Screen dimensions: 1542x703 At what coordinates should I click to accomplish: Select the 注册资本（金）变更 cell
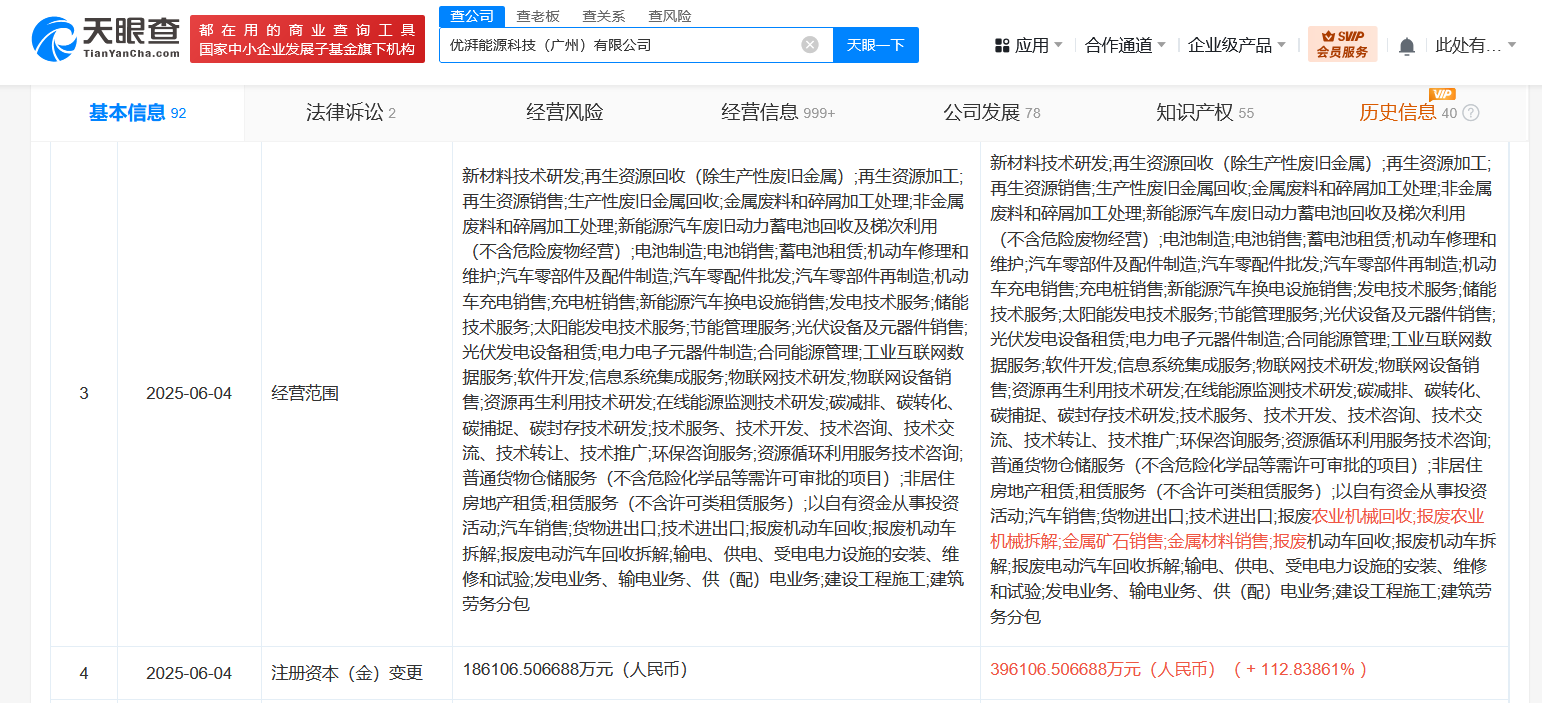357,674
